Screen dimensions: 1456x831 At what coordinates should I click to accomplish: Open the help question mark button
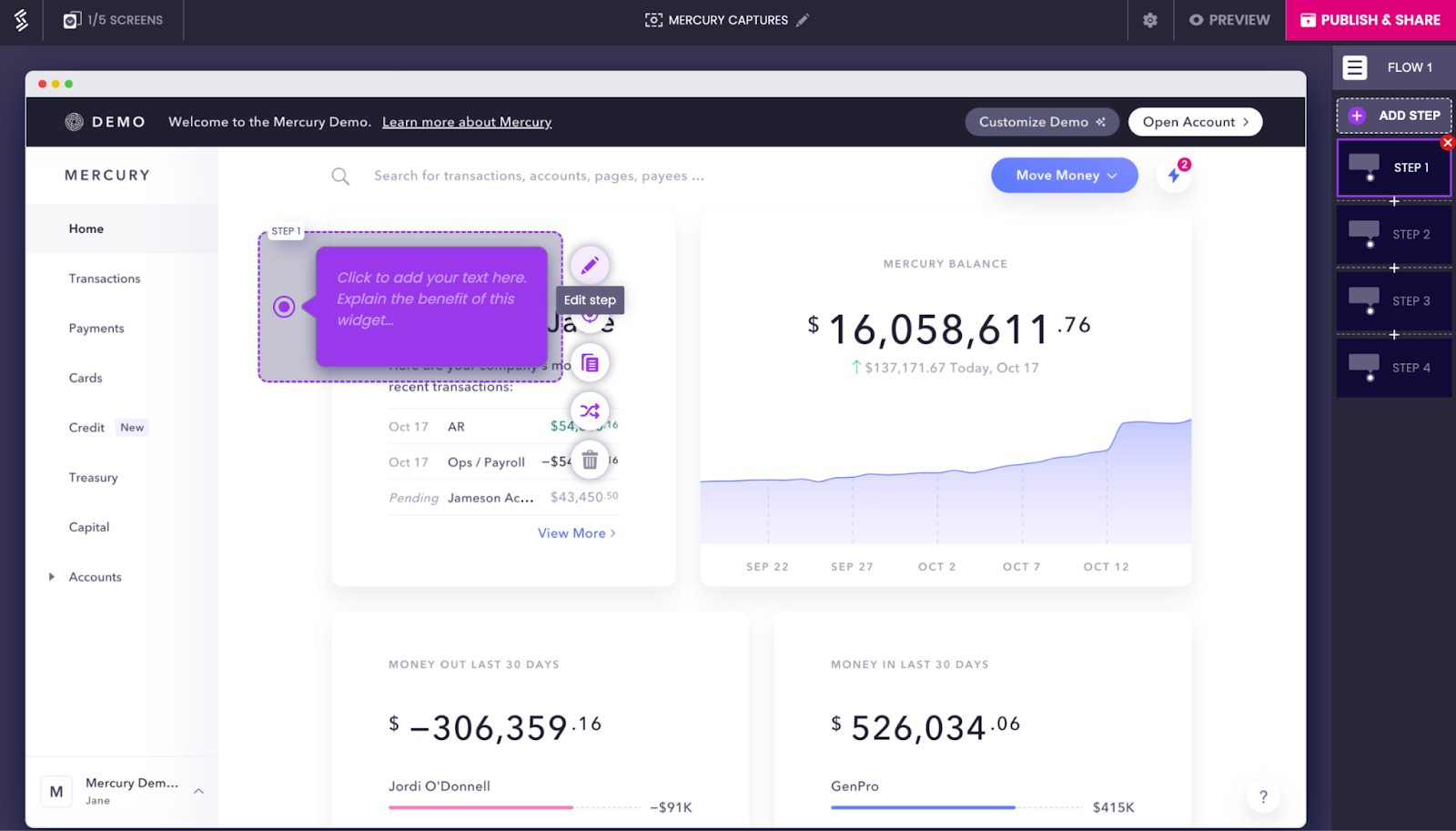click(x=1263, y=797)
